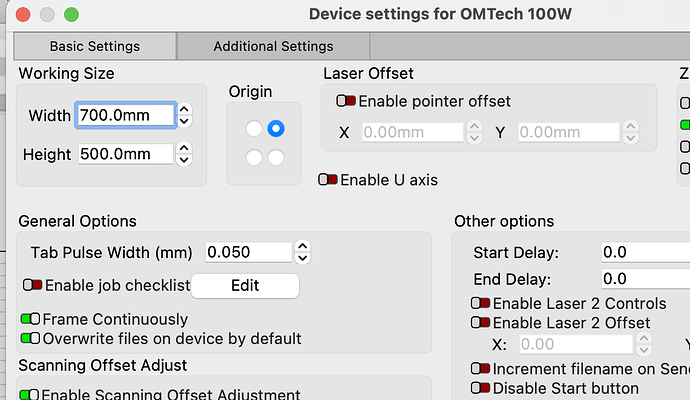This screenshot has height=400, width=690.
Task: Increase Width using stepper up arrow
Action: (x=184, y=110)
